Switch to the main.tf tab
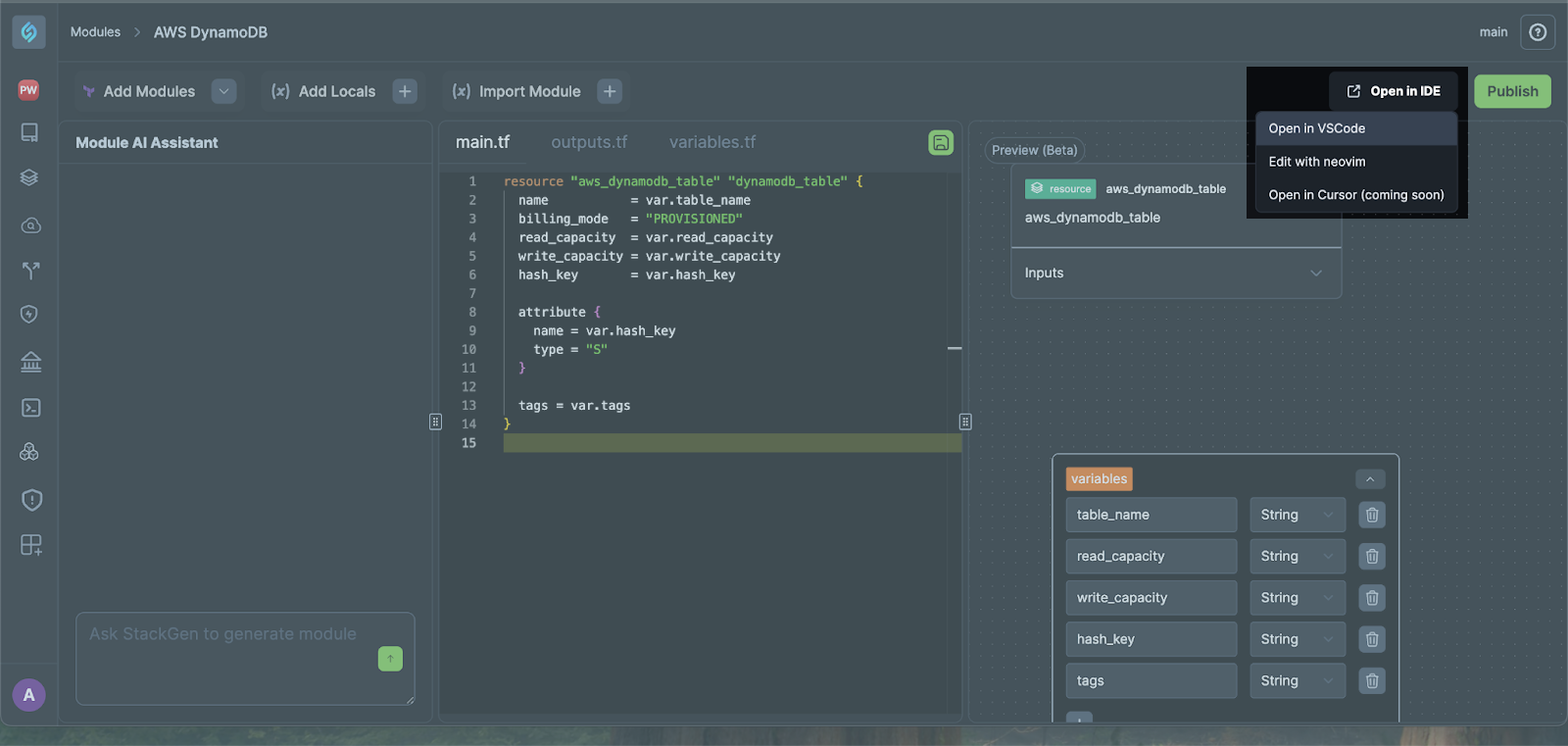The image size is (1568, 746). (x=482, y=142)
